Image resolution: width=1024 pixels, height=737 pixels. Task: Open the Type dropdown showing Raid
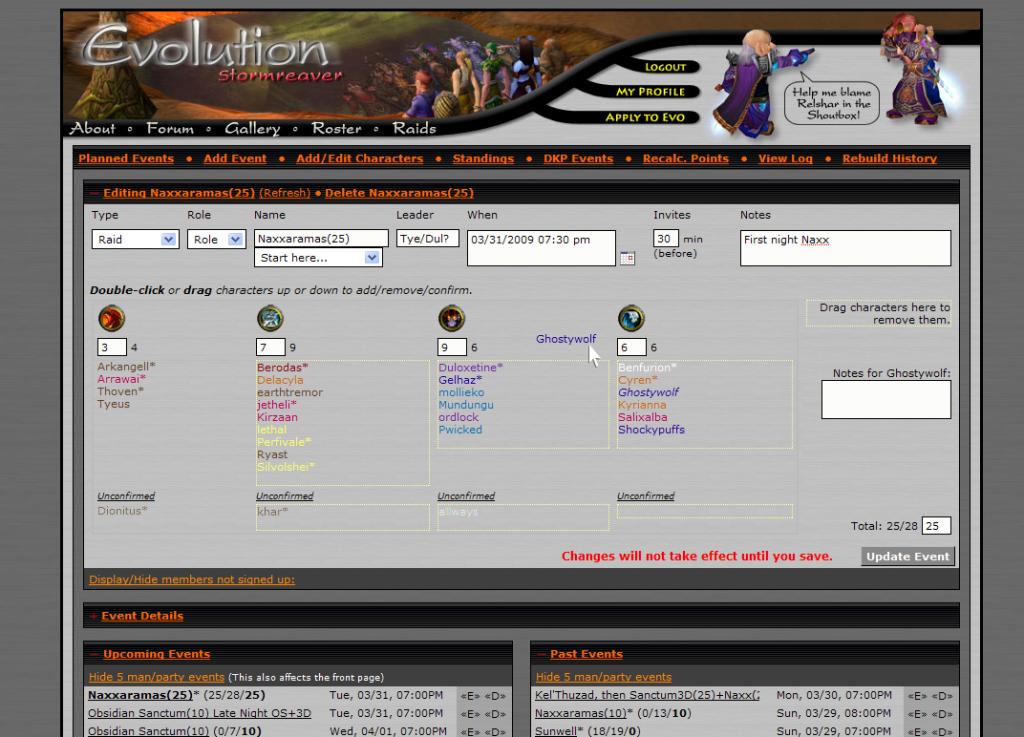point(135,240)
